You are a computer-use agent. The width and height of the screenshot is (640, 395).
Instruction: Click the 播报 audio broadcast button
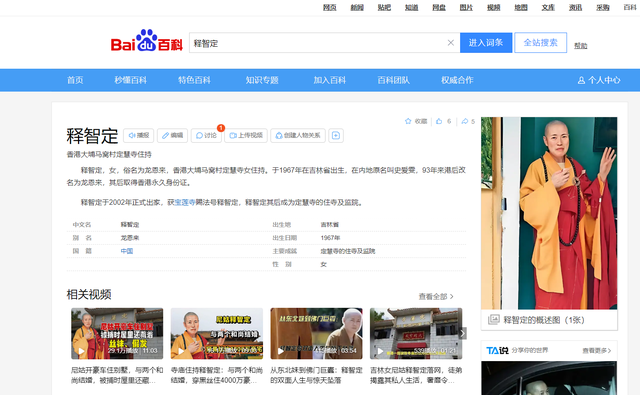(139, 135)
